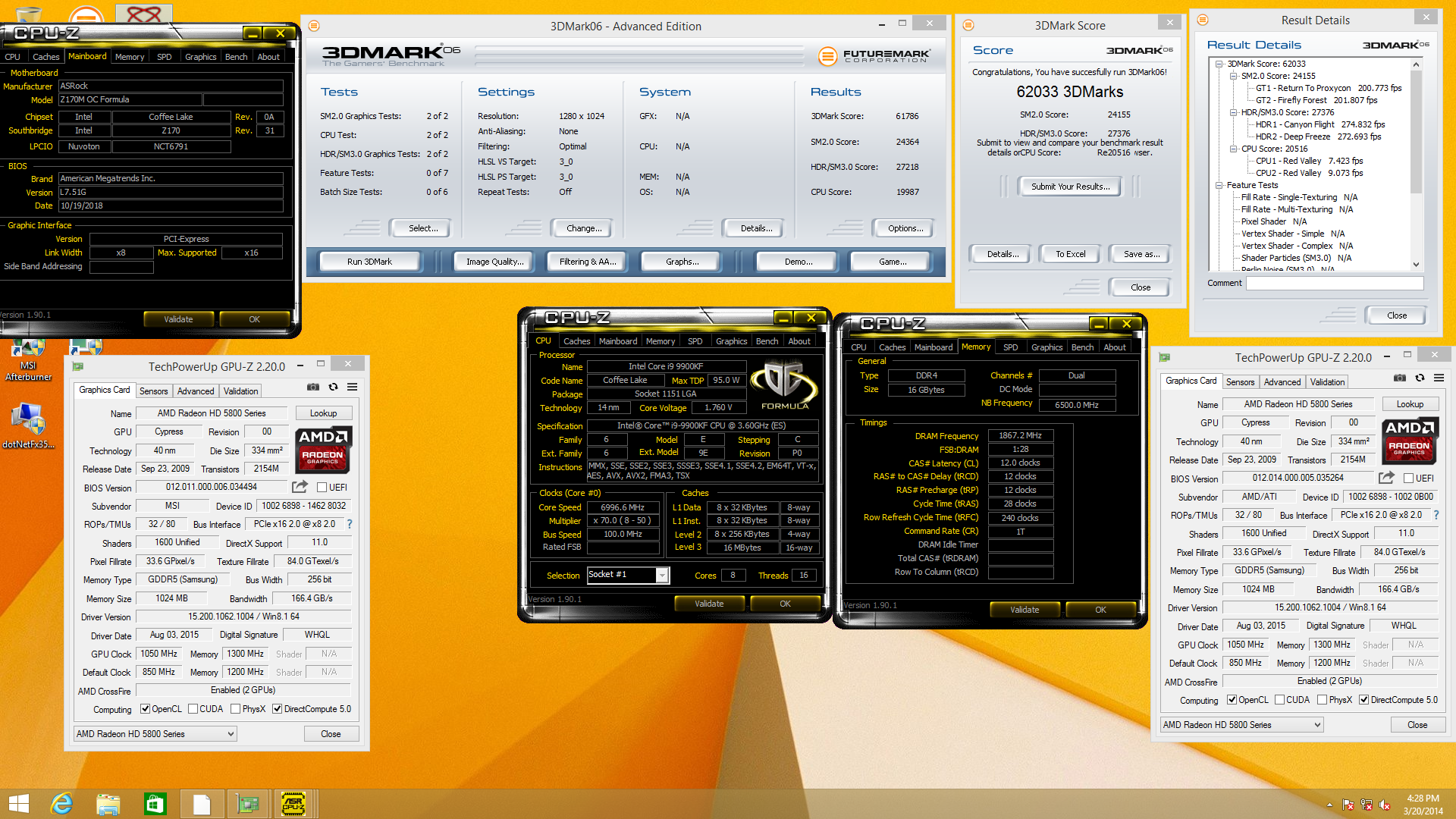The height and width of the screenshot is (819, 1456).
Task: Click BIOS export icon in right GPU-Z window
Action: (1386, 478)
